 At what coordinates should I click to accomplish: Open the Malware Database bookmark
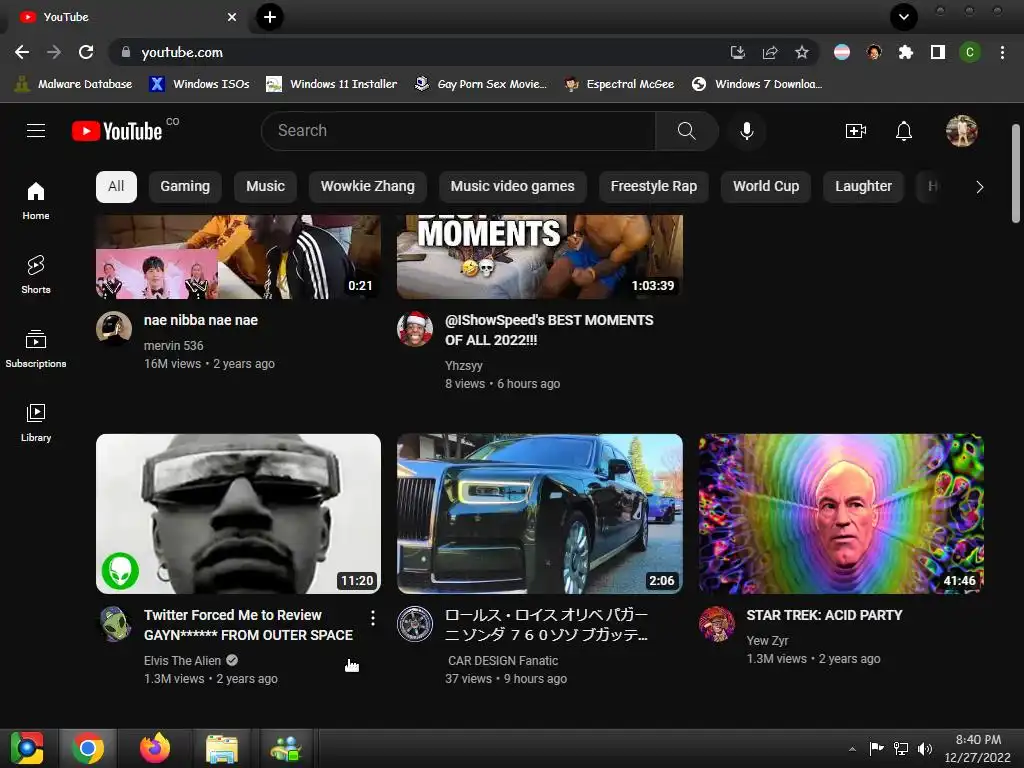coord(73,84)
